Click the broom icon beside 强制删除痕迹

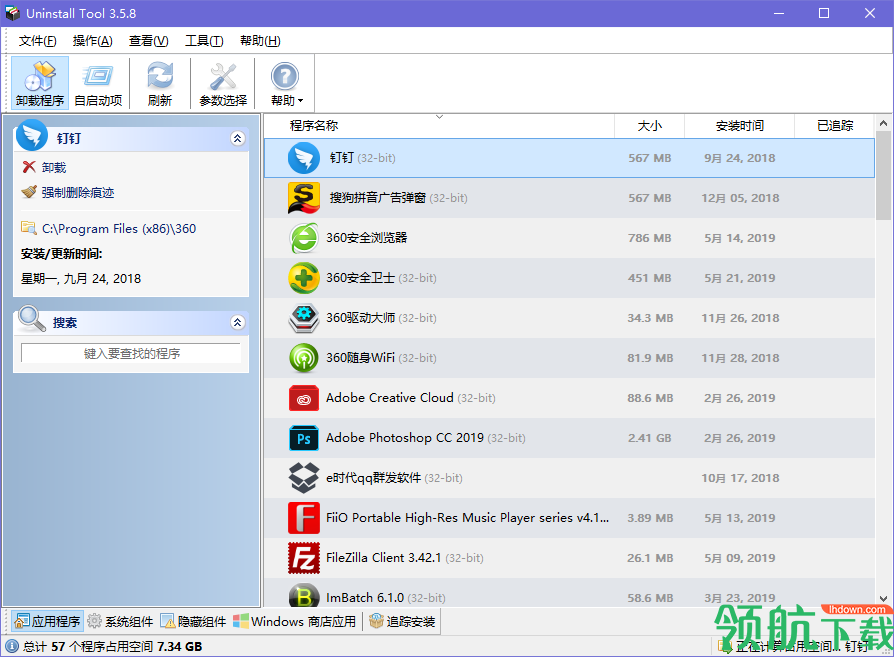click(x=29, y=192)
